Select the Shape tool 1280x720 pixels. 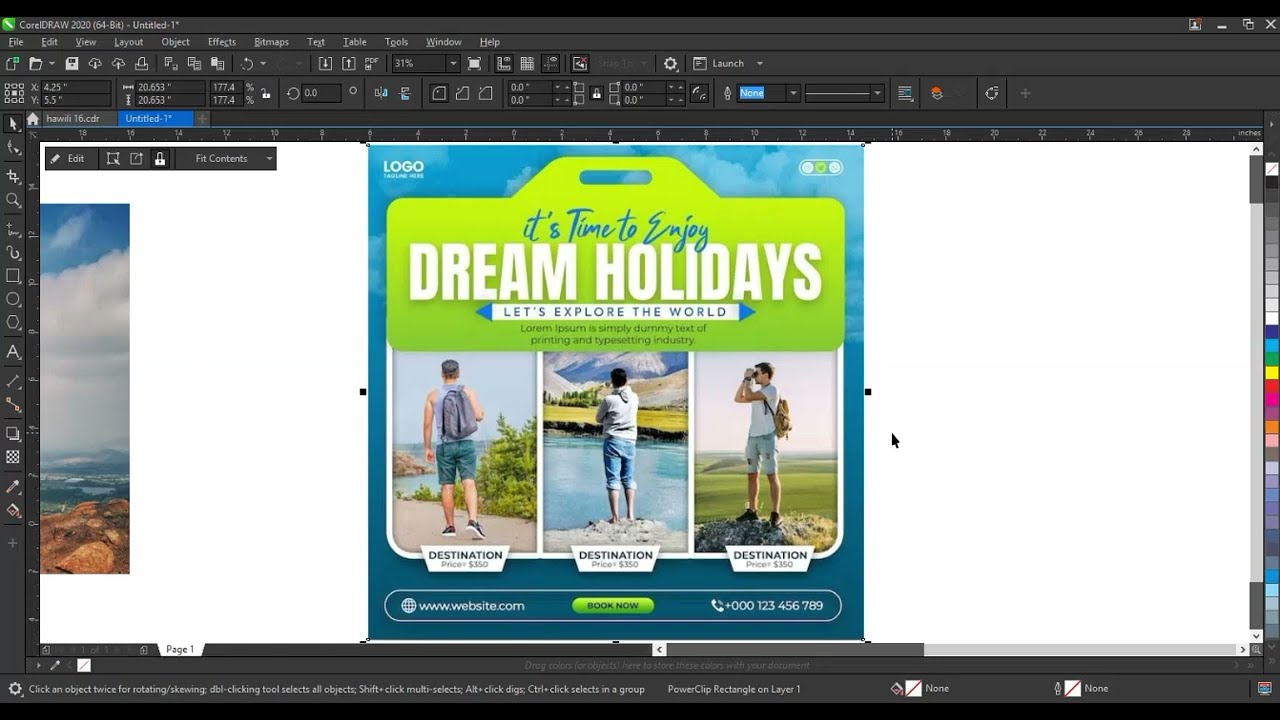(x=13, y=148)
